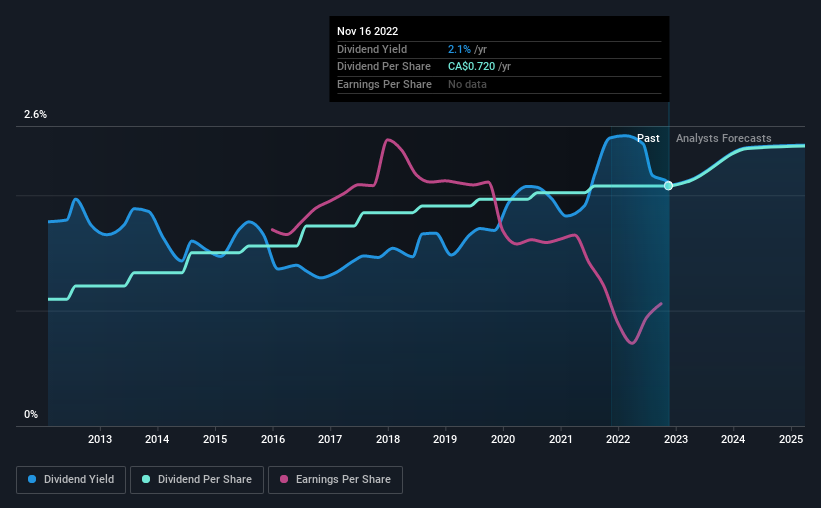Click the 2015 x-axis label
This screenshot has width=821, height=508.
pyautogui.click(x=215, y=439)
